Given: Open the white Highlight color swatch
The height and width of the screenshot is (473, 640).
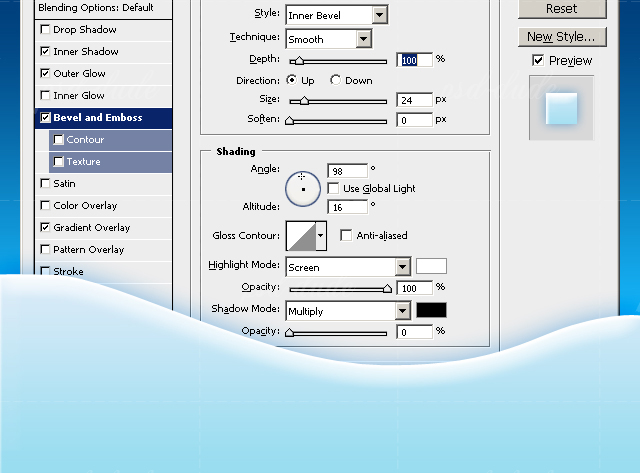Looking at the screenshot, I should pos(431,266).
